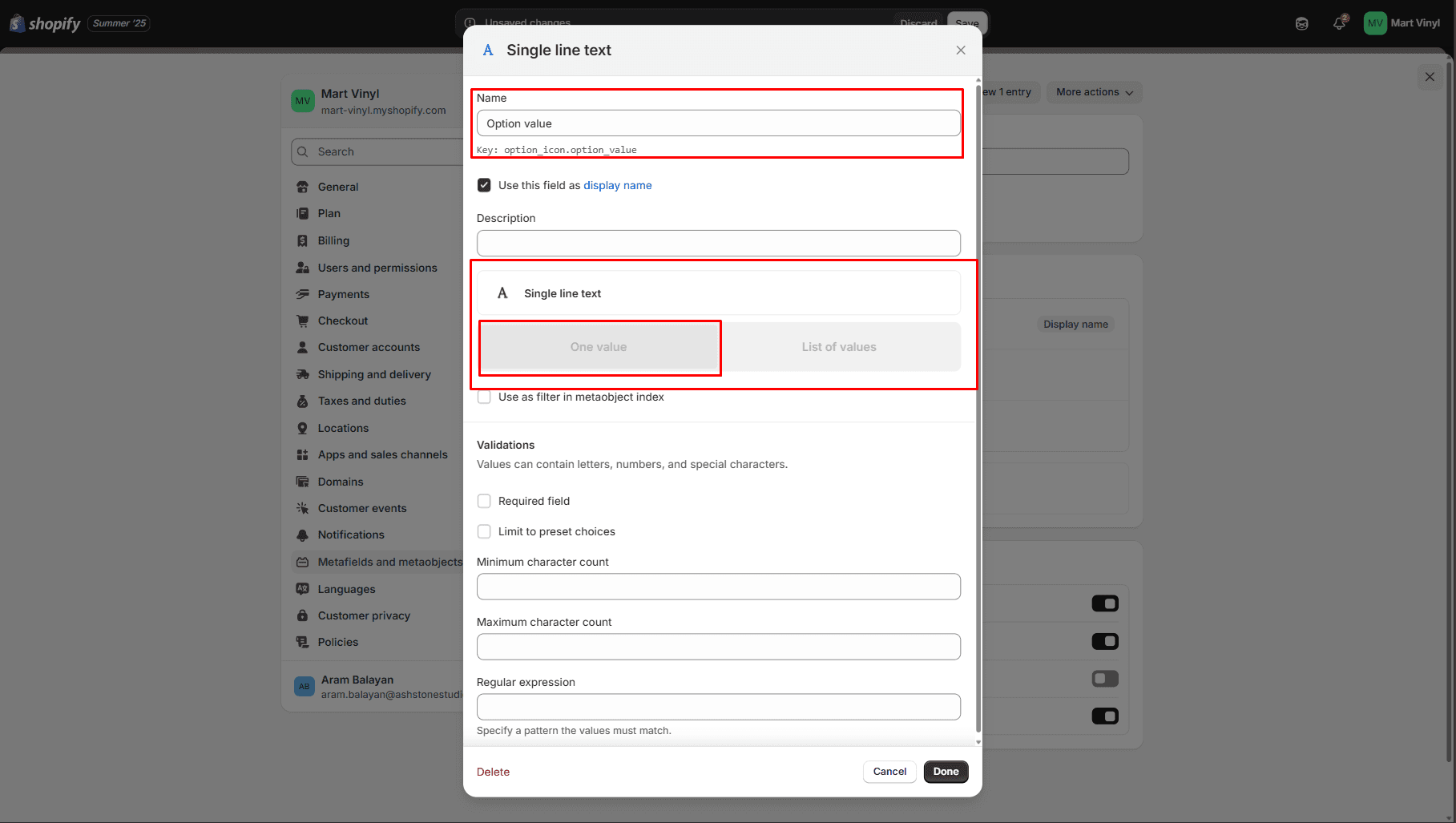Click the Locations pin icon in sidebar
This screenshot has width=1456, height=823.
point(302,428)
